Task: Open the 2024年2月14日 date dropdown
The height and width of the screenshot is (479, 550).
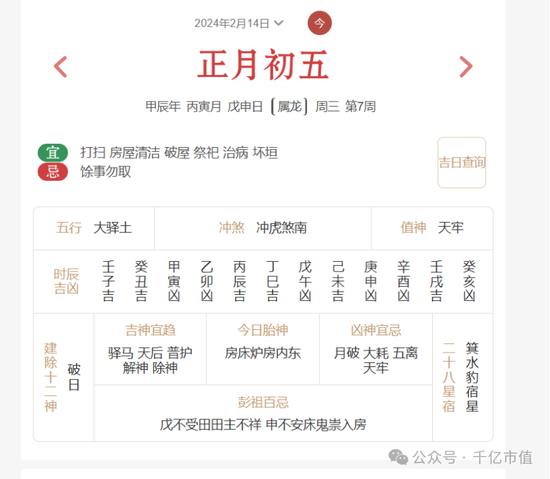Action: [239, 23]
